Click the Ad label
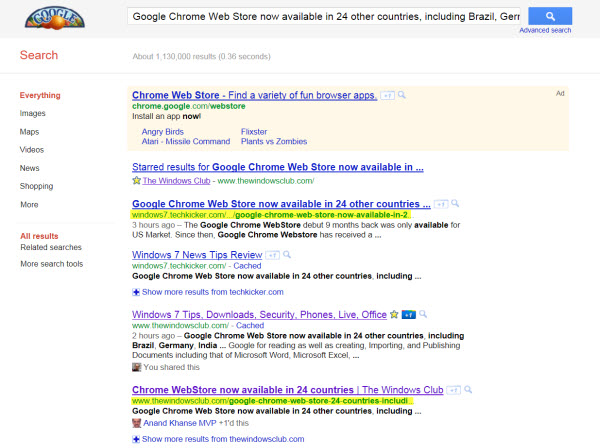Image resolution: width=600 pixels, height=448 pixels. tap(560, 93)
